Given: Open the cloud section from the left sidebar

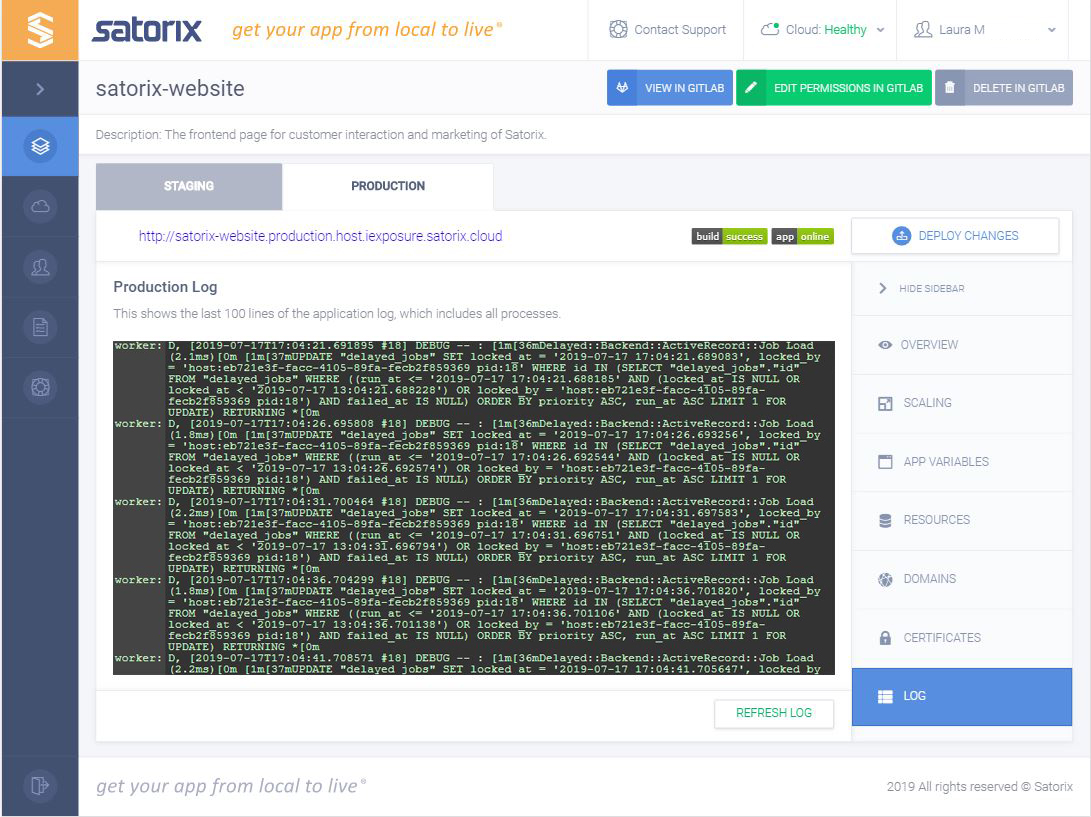Looking at the screenshot, I should click(x=40, y=206).
